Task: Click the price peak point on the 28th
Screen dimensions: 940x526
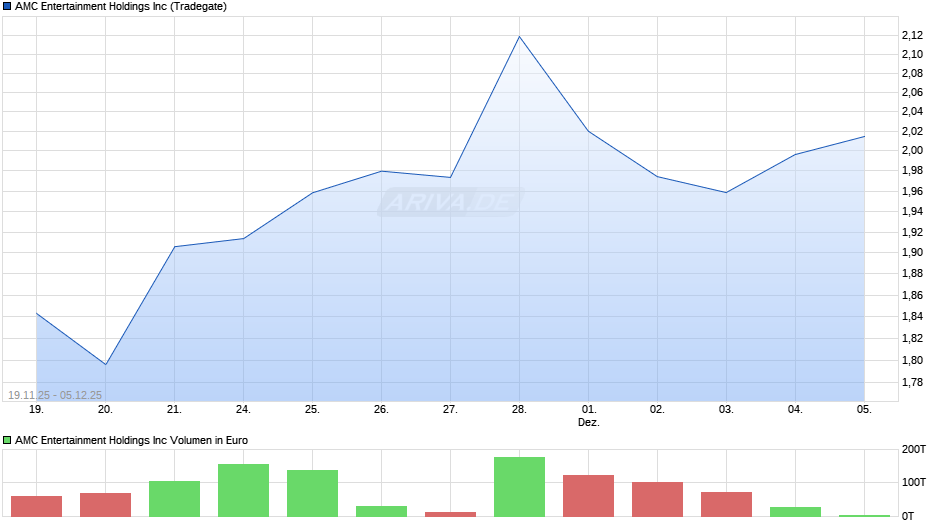Action: (519, 37)
